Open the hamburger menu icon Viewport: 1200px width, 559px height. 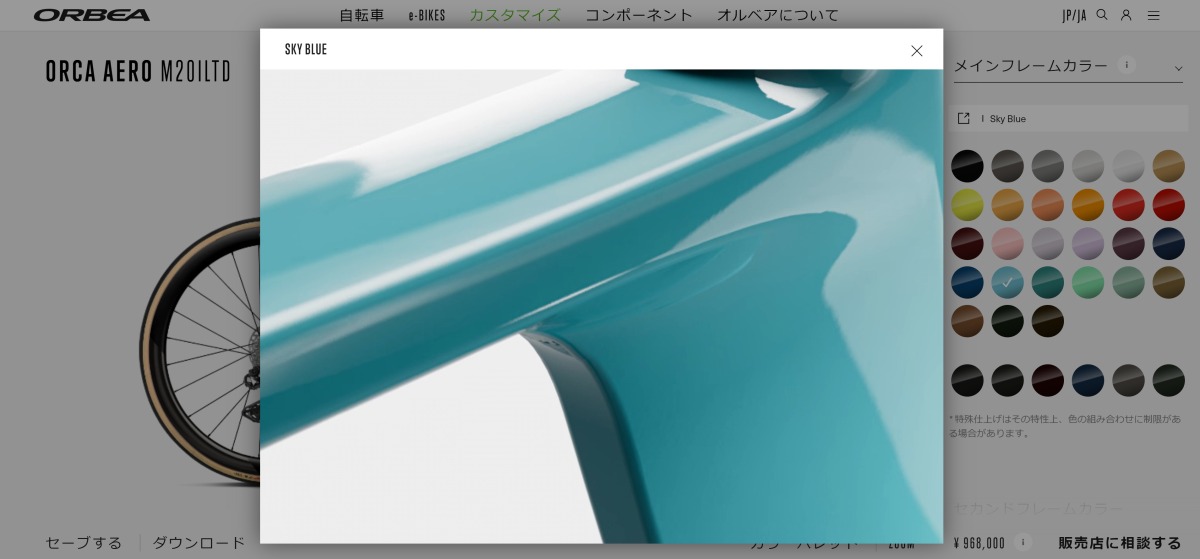1154,15
